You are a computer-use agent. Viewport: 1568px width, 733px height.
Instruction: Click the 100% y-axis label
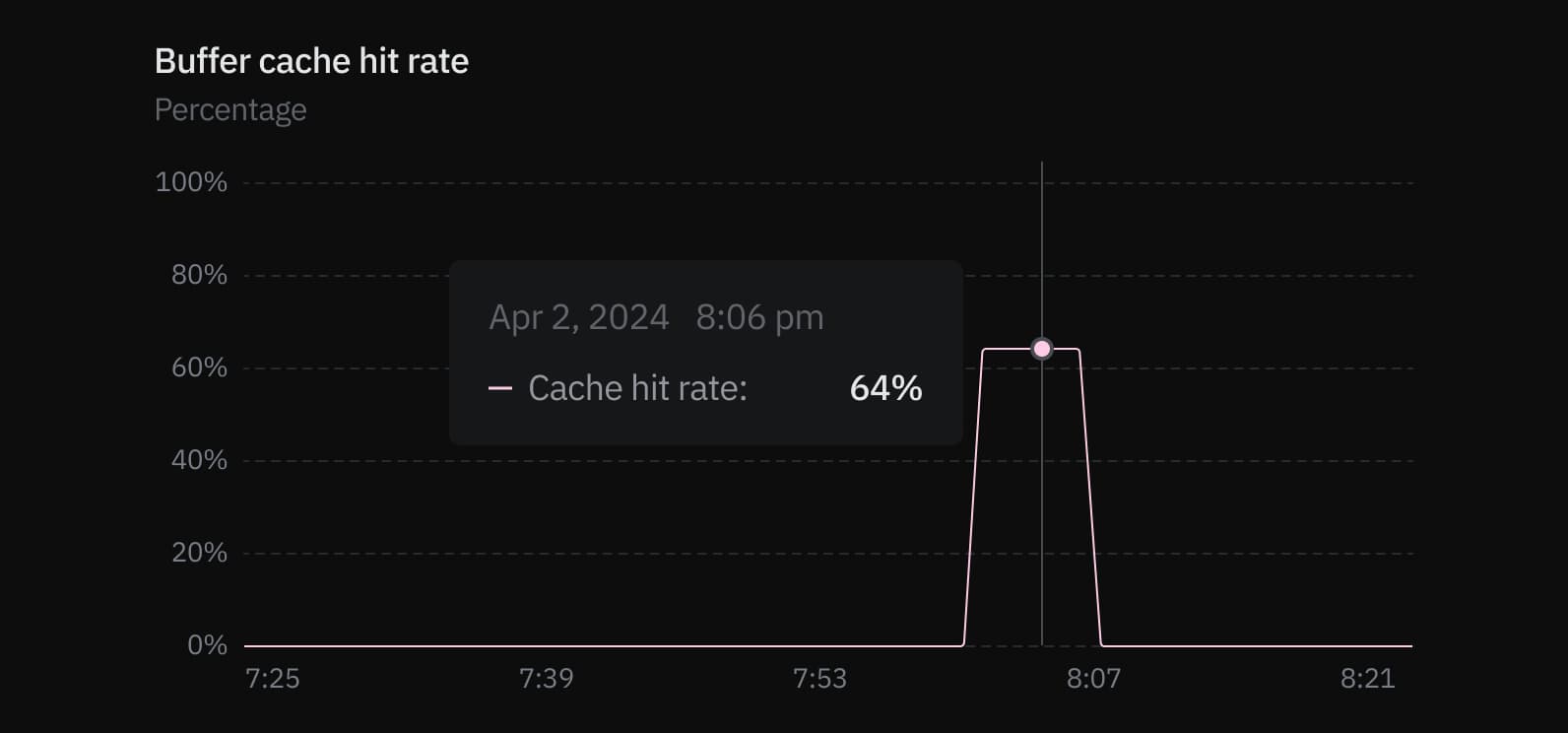(x=191, y=182)
